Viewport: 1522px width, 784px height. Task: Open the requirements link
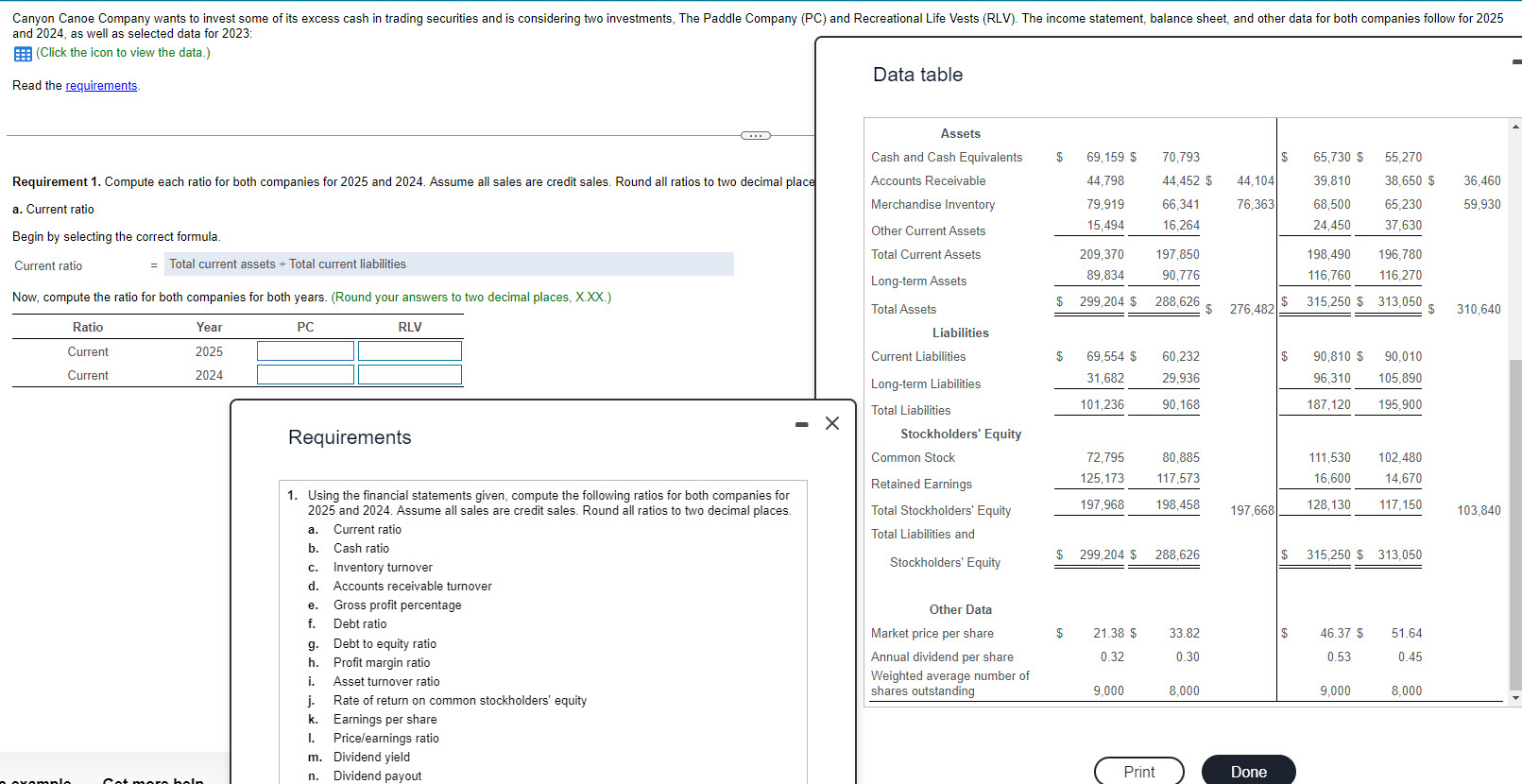(x=101, y=86)
